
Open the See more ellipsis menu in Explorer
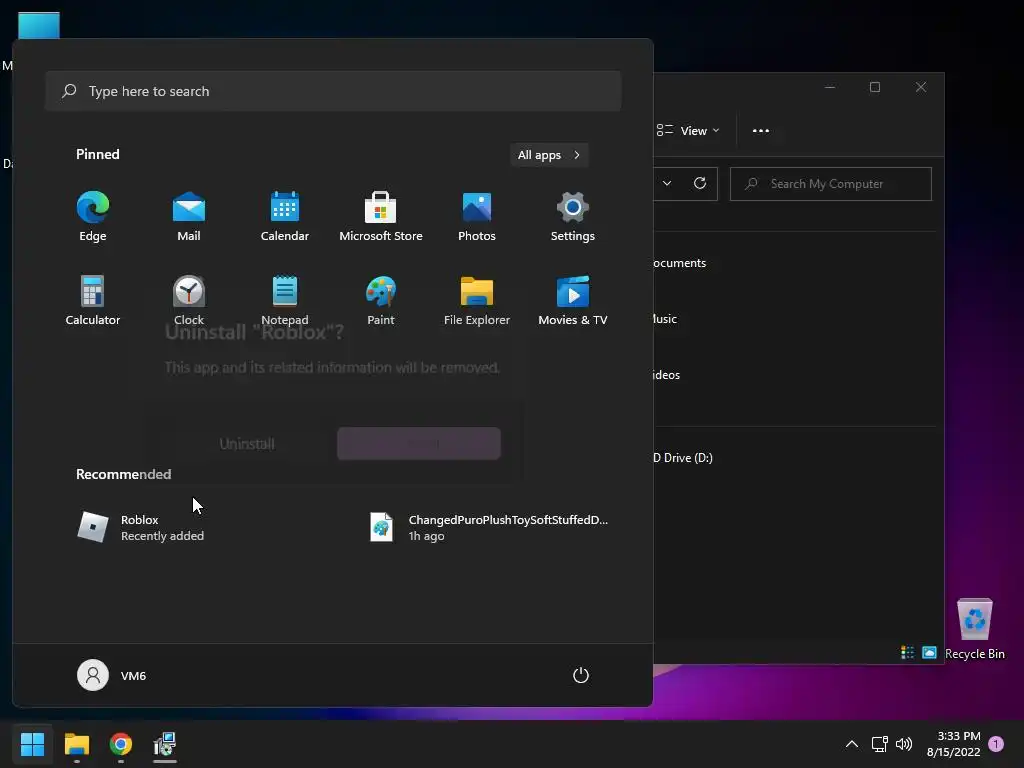pos(761,131)
